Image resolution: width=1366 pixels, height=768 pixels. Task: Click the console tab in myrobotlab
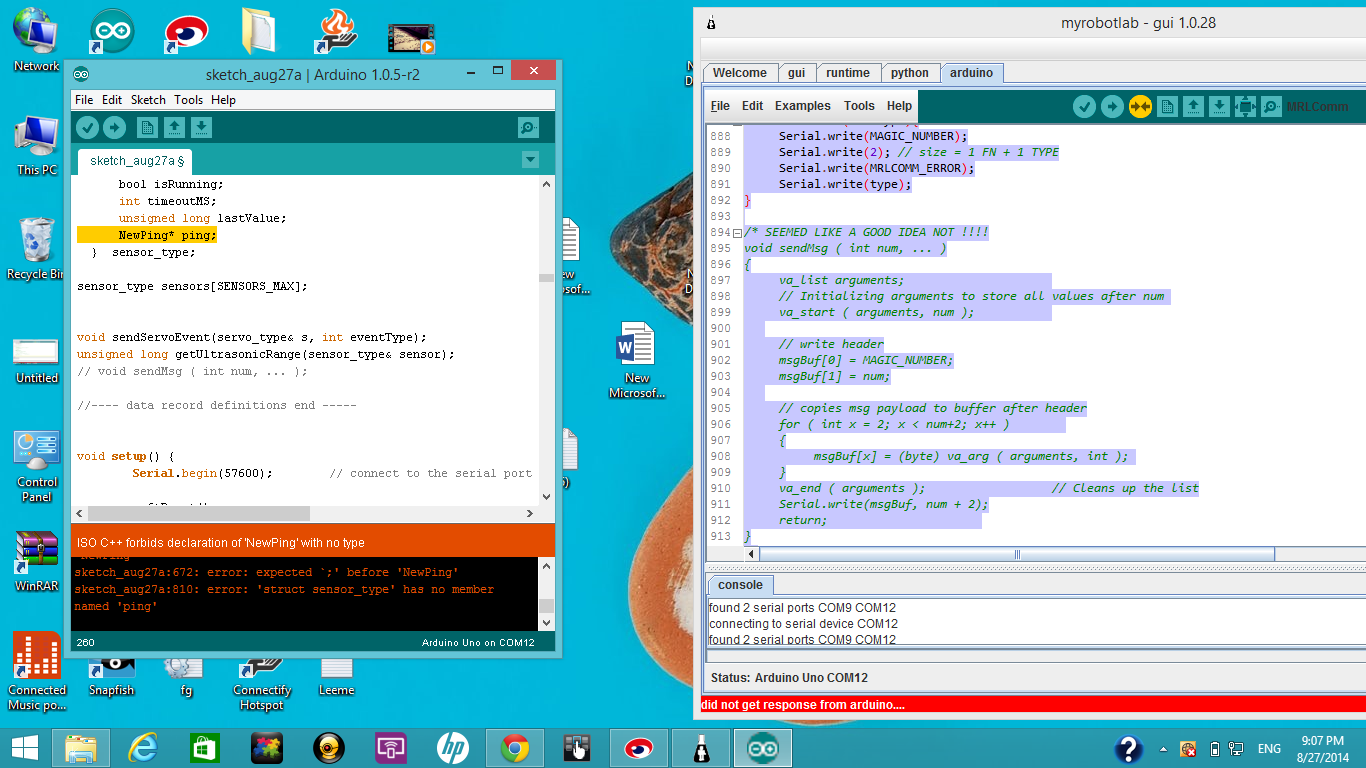[x=740, y=585]
